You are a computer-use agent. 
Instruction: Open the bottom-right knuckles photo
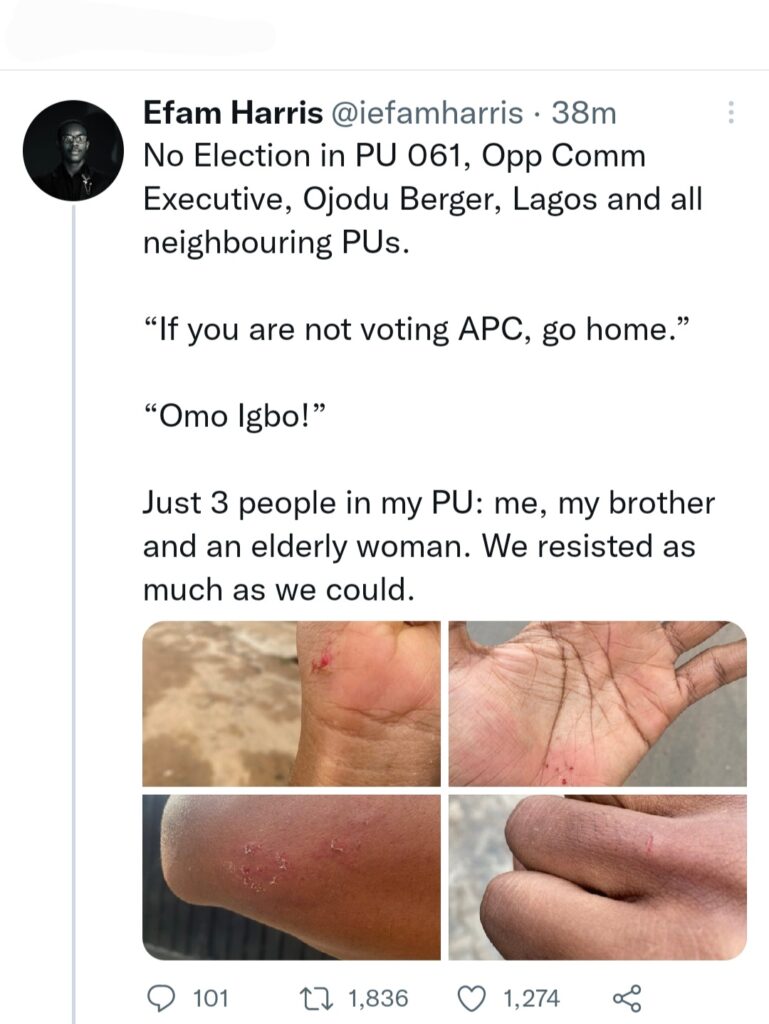click(x=597, y=877)
